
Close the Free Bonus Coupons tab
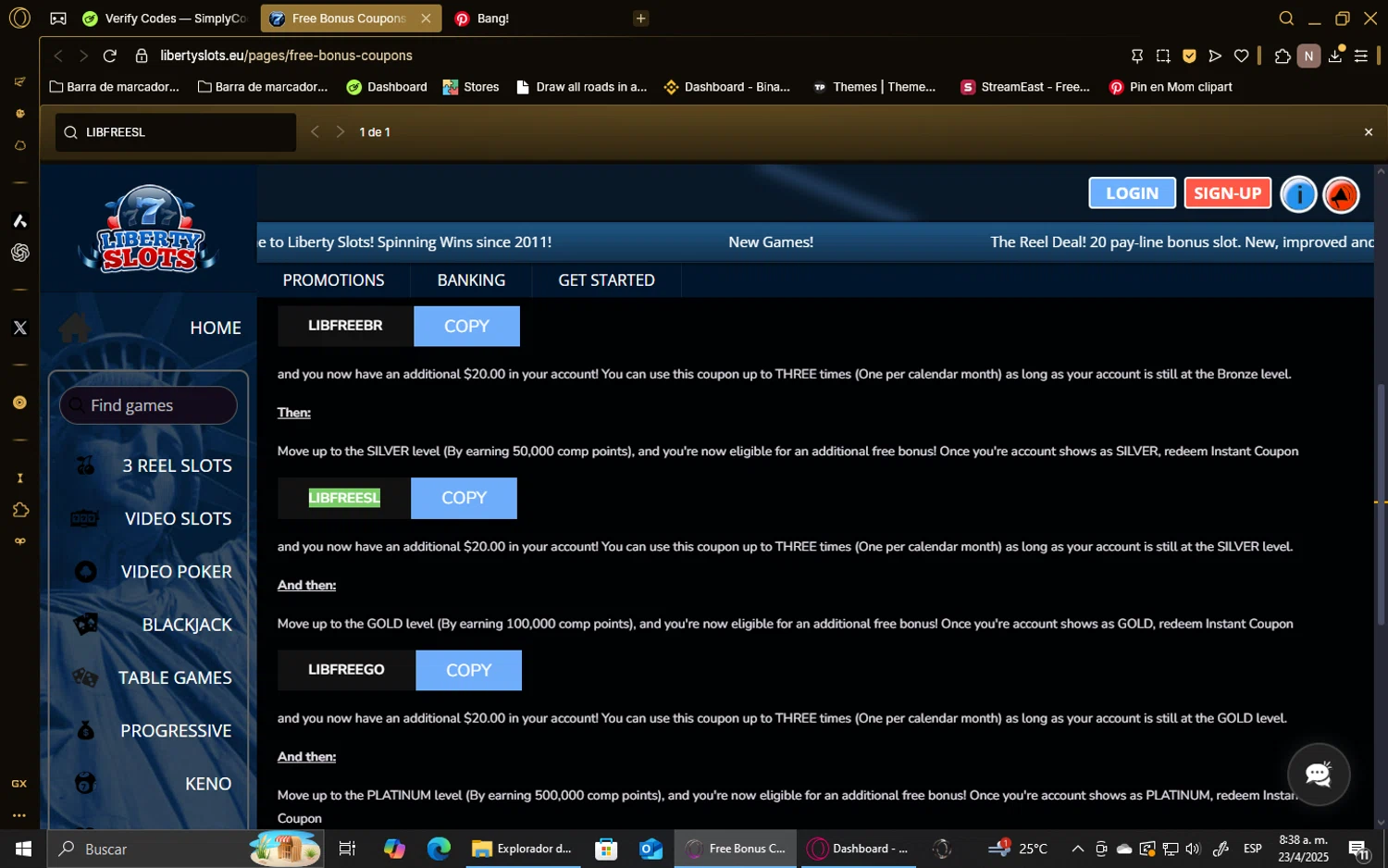pyautogui.click(x=426, y=19)
